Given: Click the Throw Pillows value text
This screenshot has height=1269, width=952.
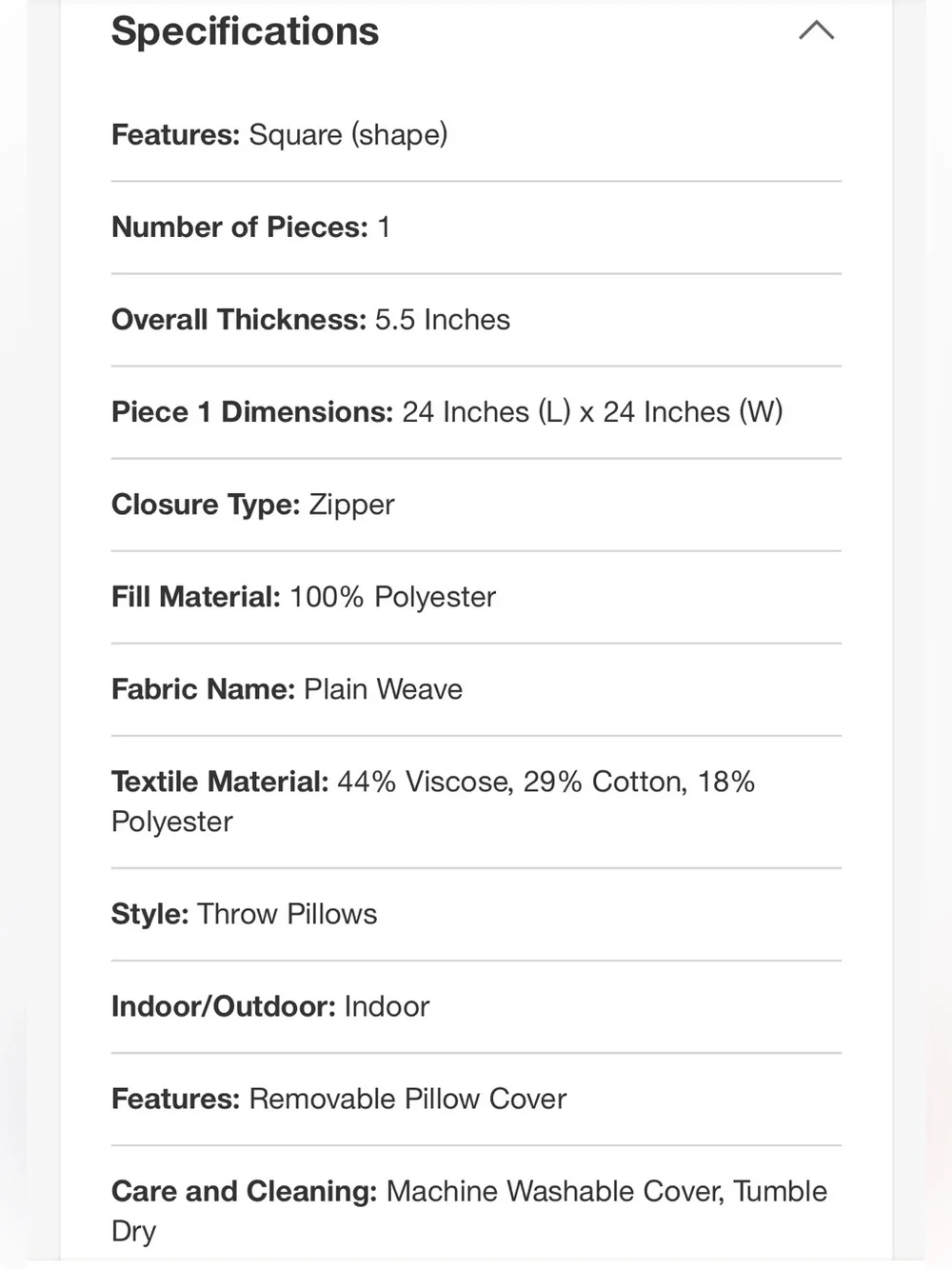Looking at the screenshot, I should click(288, 914).
